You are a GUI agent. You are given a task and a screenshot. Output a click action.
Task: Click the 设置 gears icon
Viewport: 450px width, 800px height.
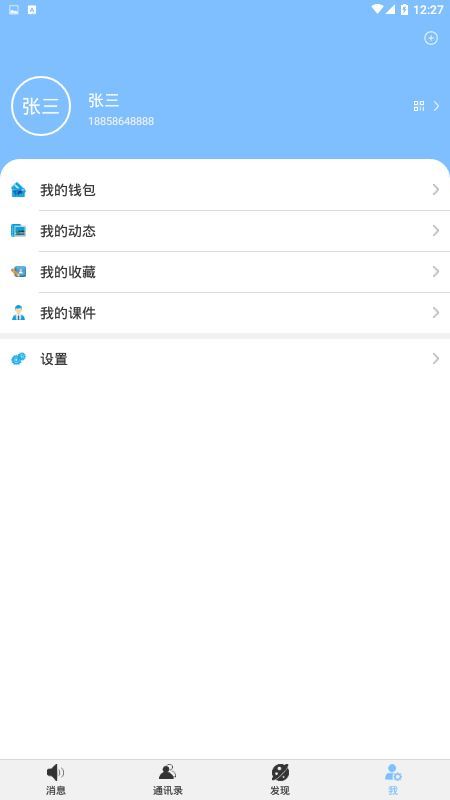(x=18, y=359)
